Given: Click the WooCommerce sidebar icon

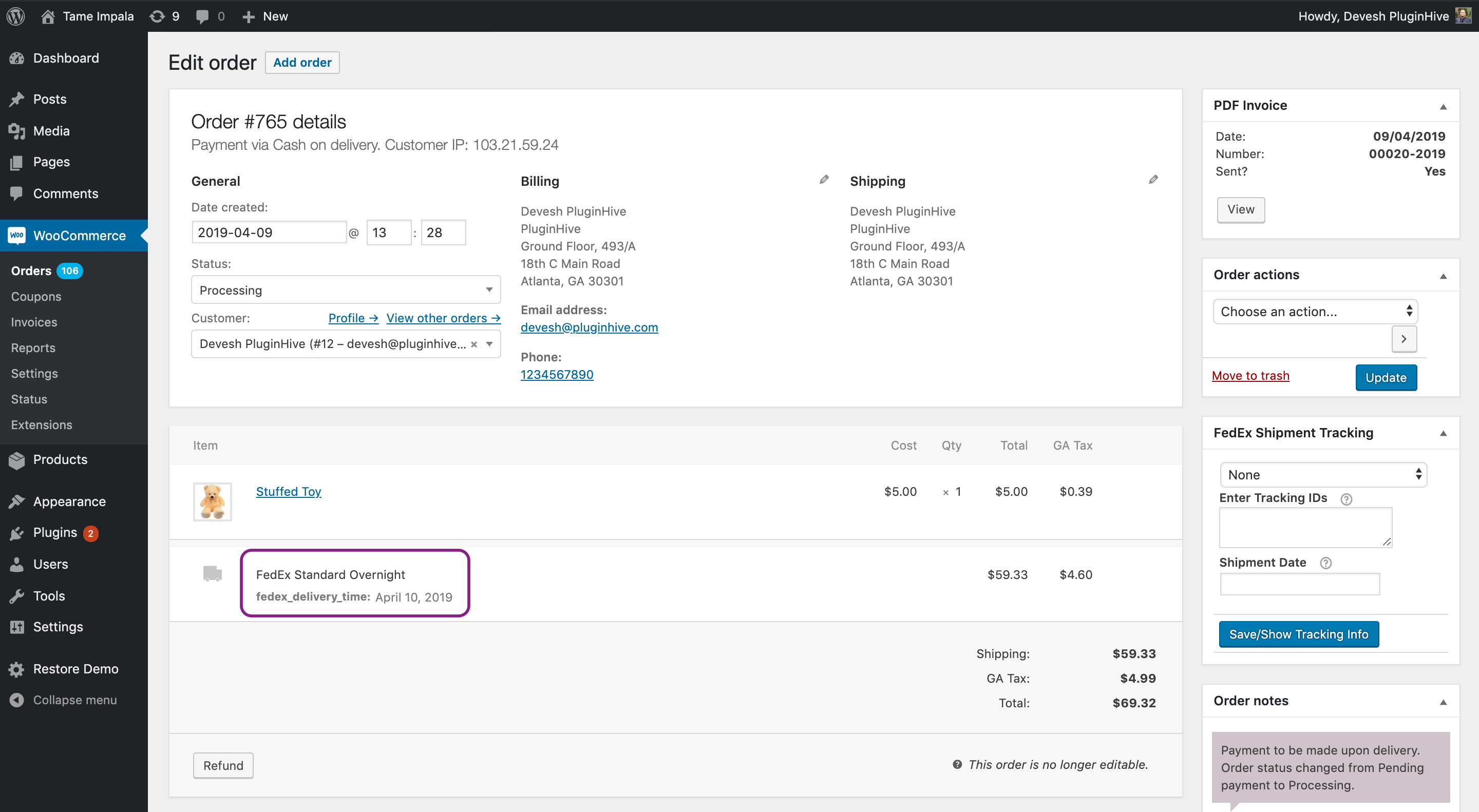Looking at the screenshot, I should click(18, 234).
